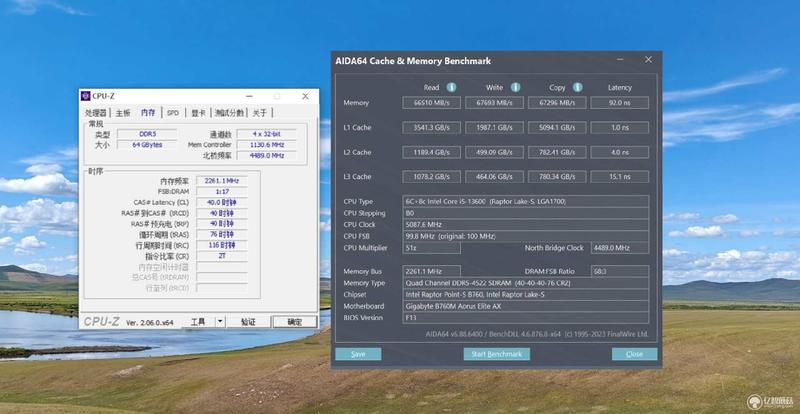Click L3 Cache Copy value 780.34 GB/s
Image resolution: width=800 pixels, height=414 pixels.
point(557,177)
